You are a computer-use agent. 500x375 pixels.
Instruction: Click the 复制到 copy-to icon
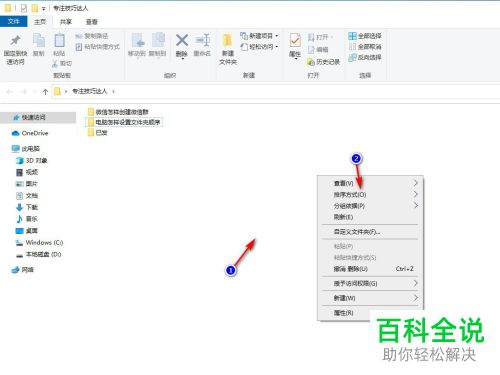point(158,41)
